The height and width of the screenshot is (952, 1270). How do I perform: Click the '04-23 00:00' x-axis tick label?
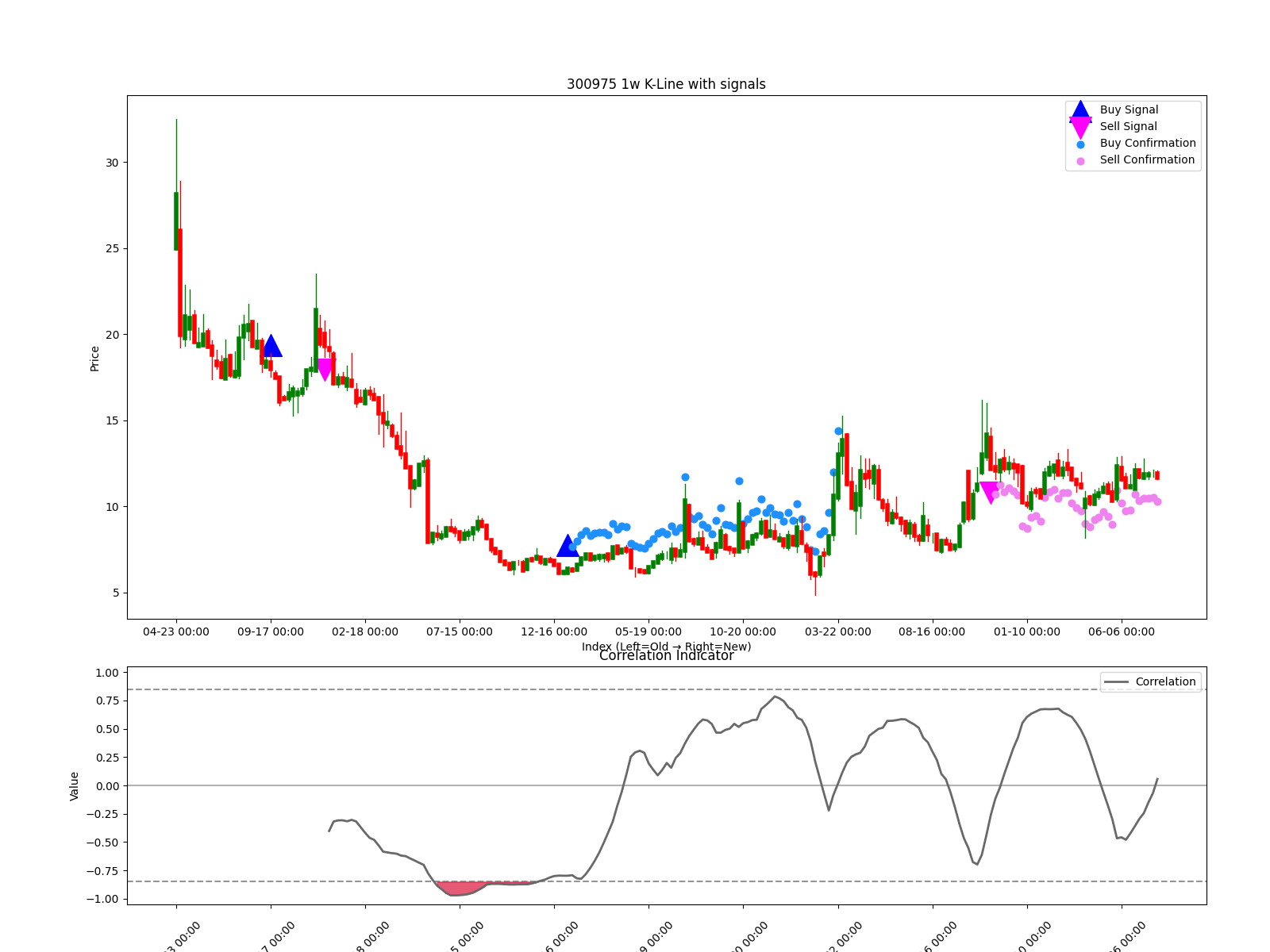click(176, 632)
